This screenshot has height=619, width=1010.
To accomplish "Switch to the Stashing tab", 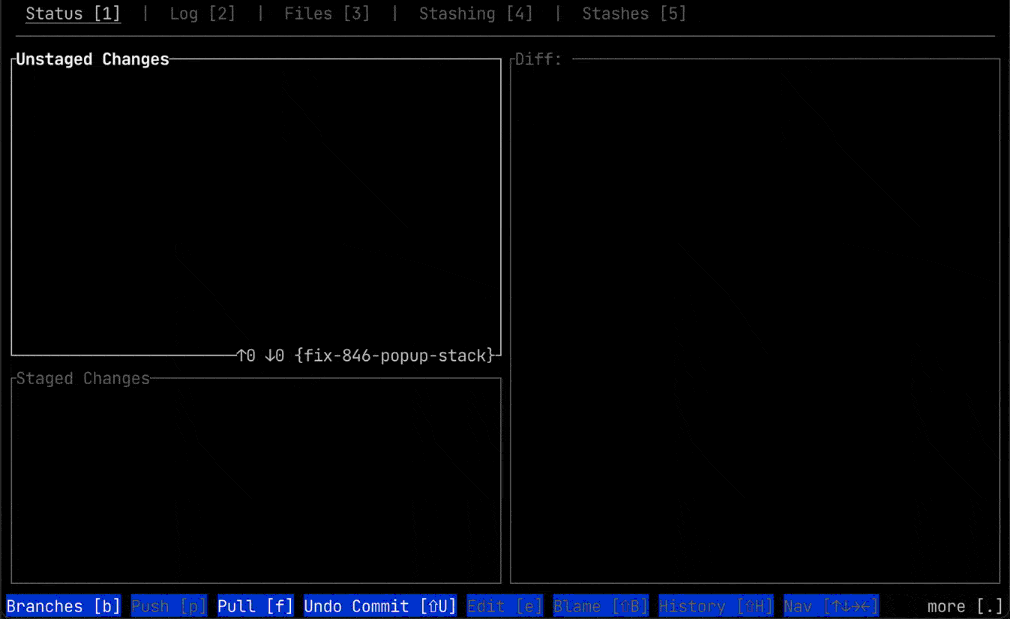I will click(x=476, y=13).
